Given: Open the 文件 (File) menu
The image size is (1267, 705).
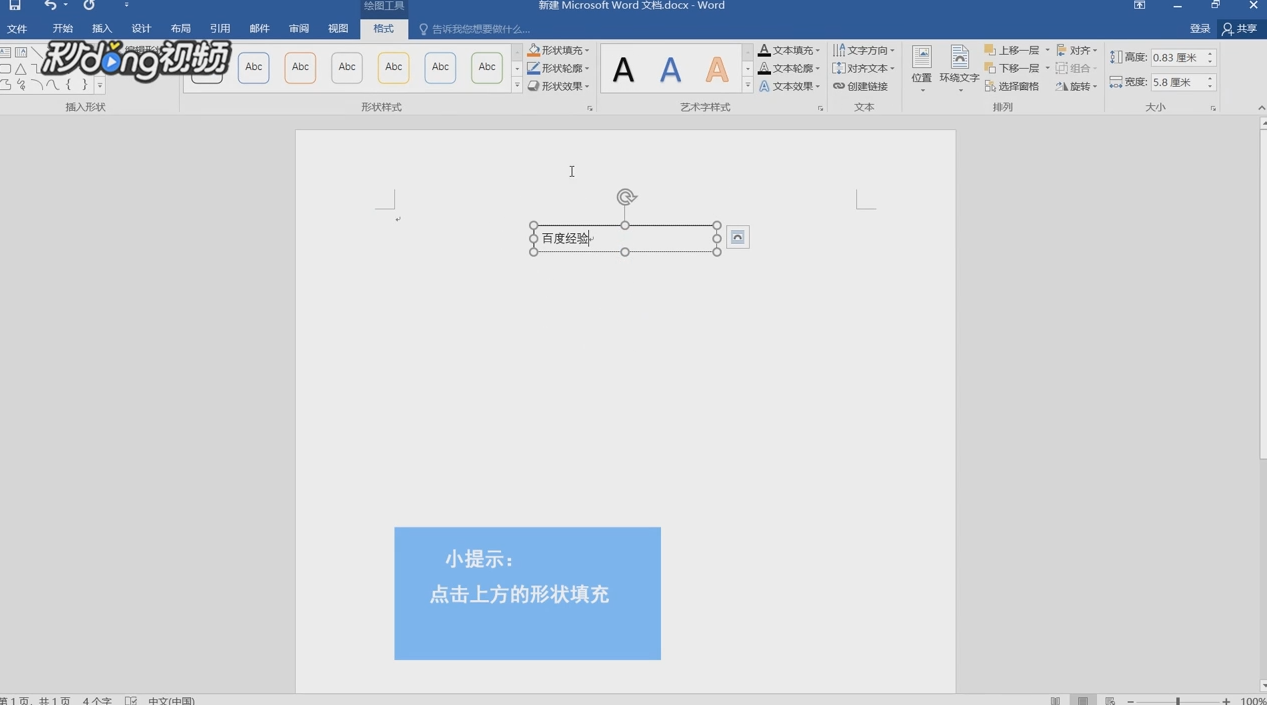Looking at the screenshot, I should (17, 29).
